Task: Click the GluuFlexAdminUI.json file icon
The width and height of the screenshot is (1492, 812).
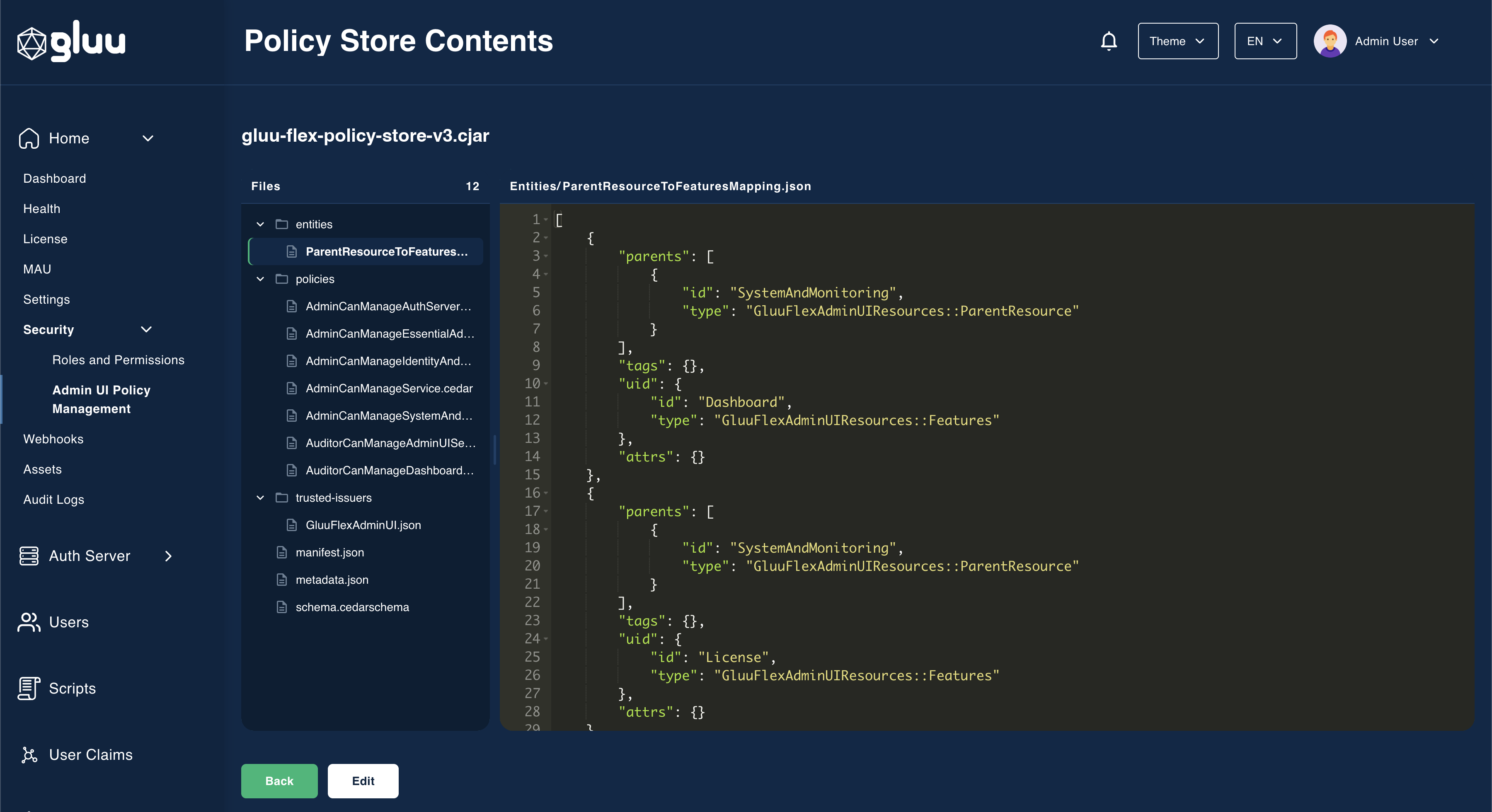Action: (x=292, y=525)
